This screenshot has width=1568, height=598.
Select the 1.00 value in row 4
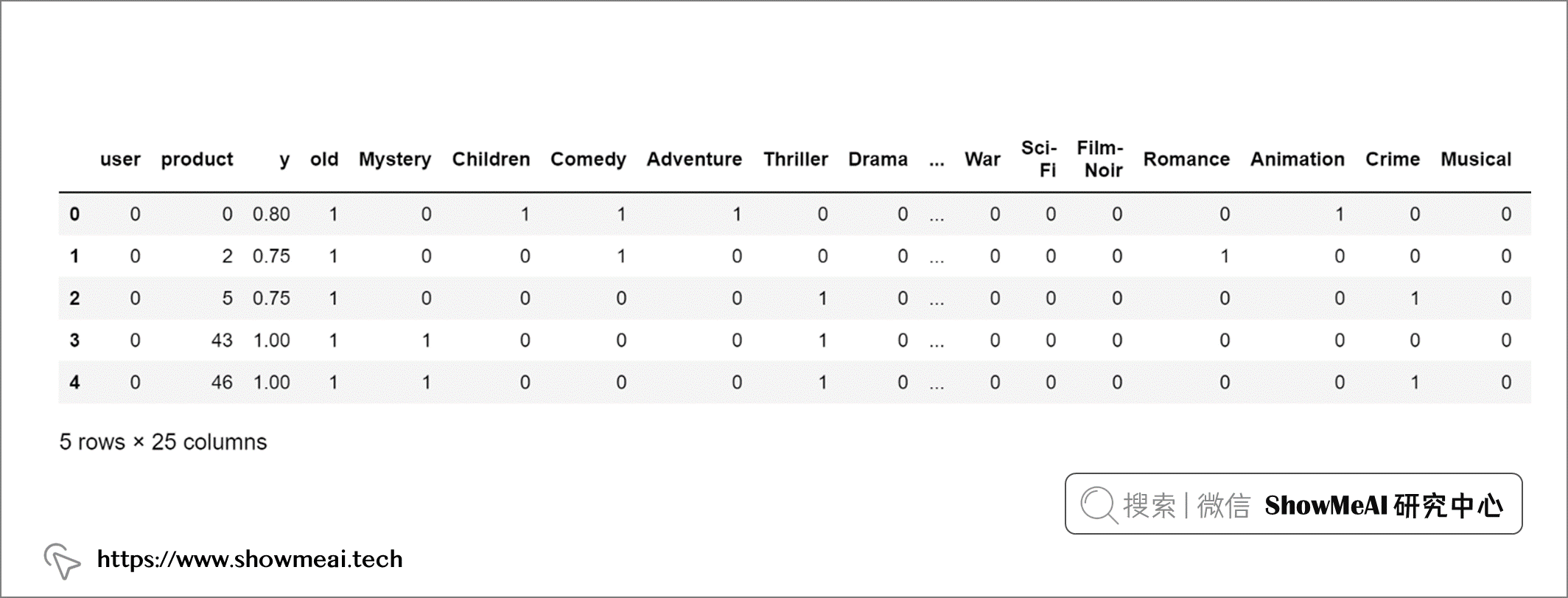click(x=271, y=383)
